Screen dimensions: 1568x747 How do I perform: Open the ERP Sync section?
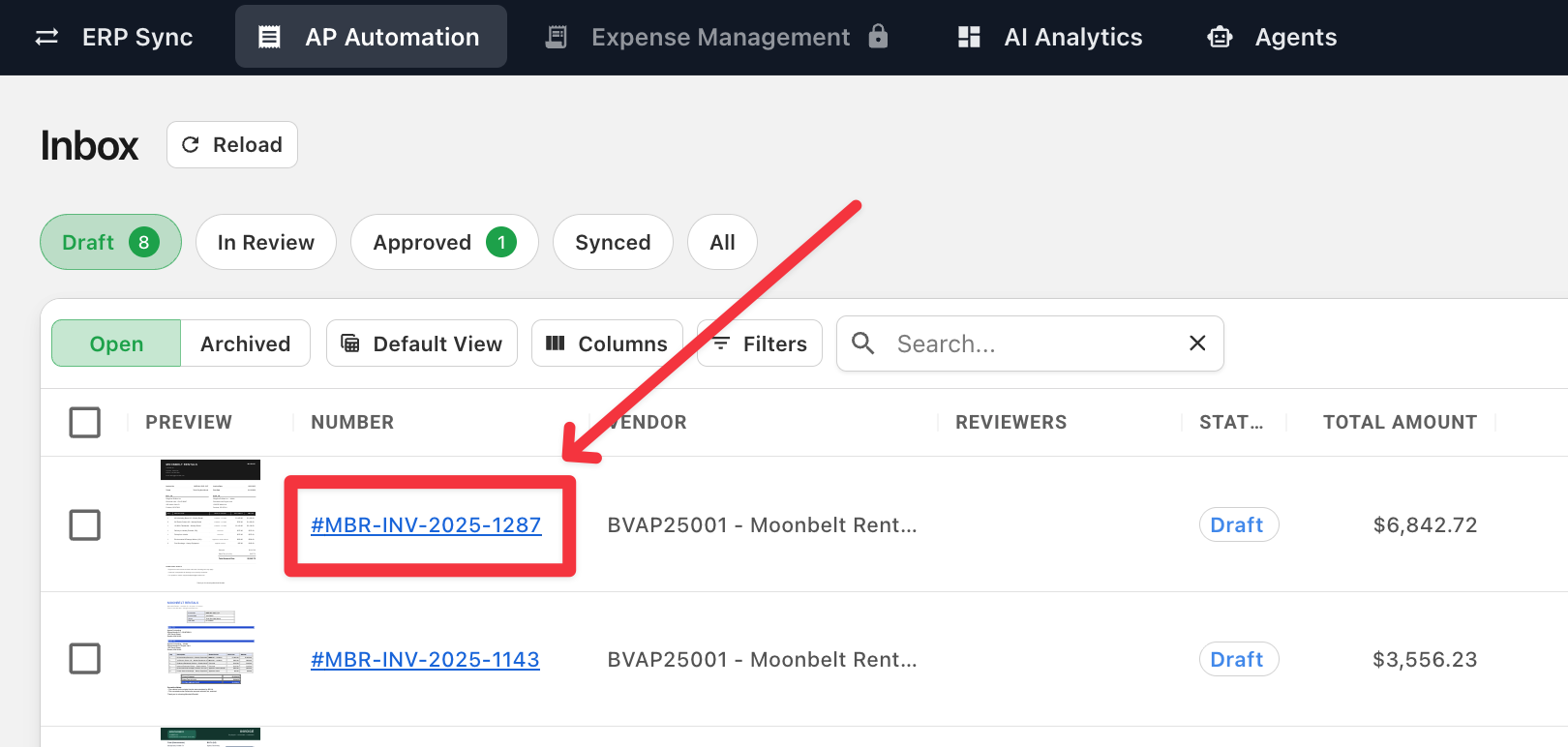point(114,37)
